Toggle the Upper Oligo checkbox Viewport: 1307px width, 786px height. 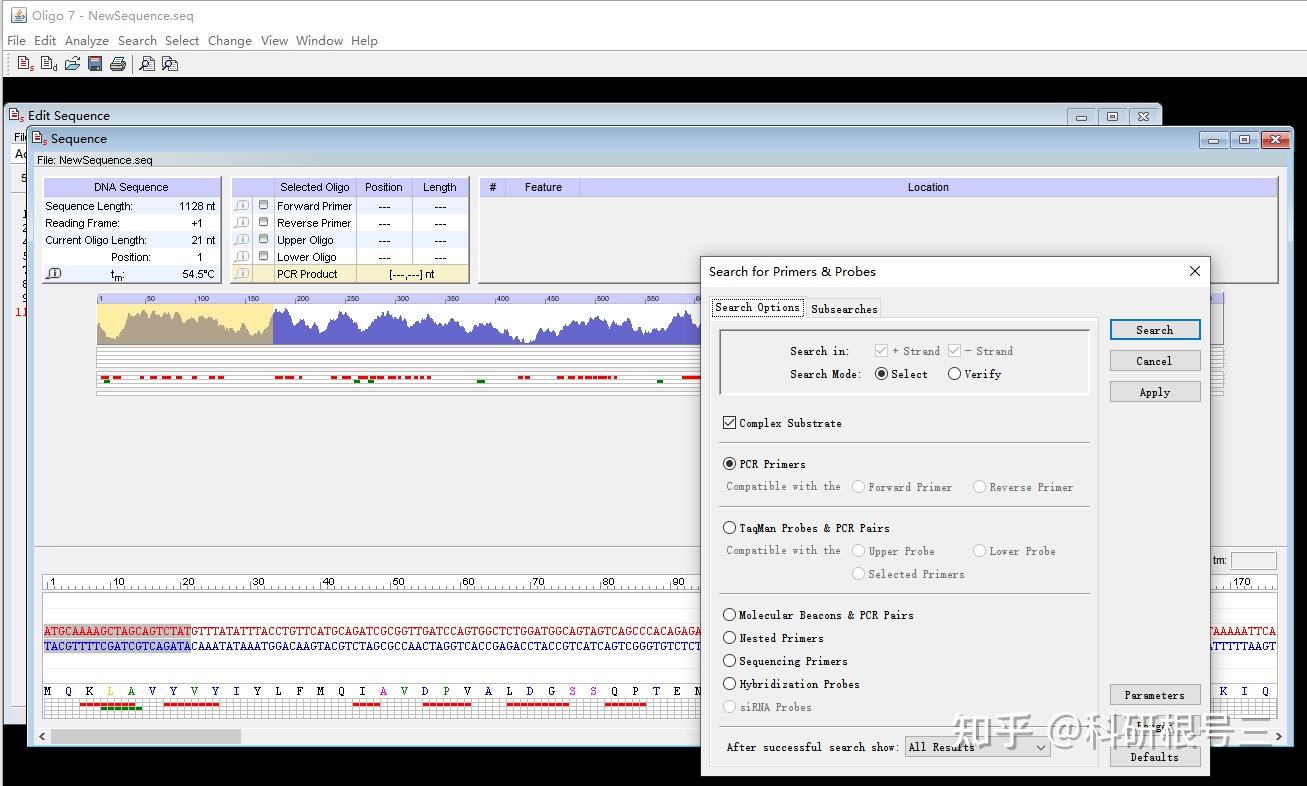coord(264,239)
